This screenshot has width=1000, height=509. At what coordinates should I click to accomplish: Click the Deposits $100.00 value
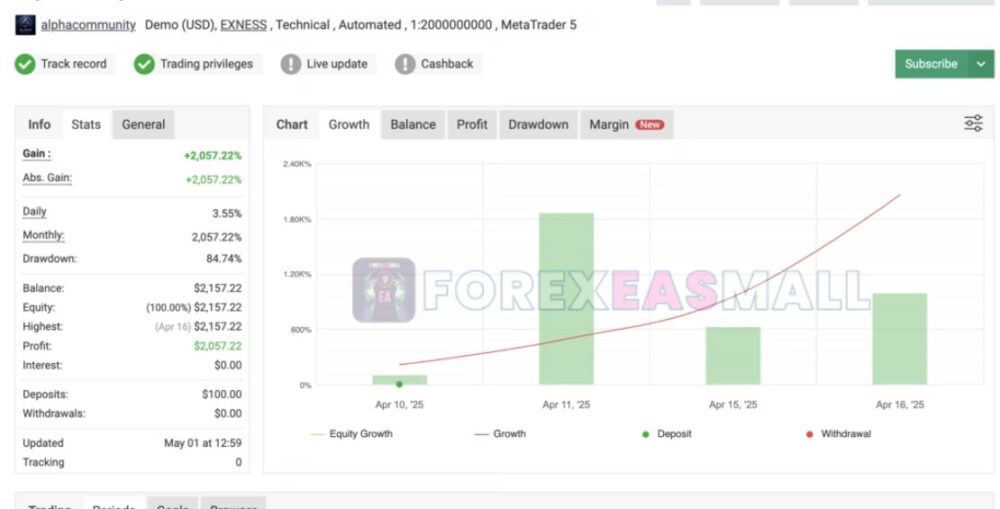click(x=222, y=394)
